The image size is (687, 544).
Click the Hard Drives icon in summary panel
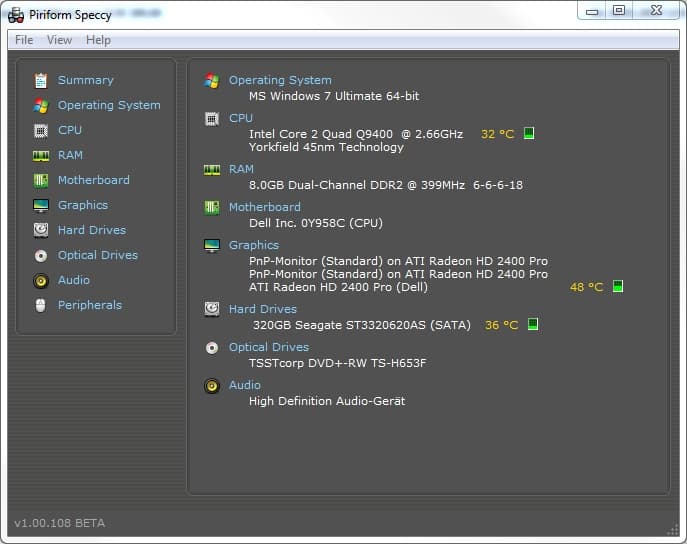tap(212, 309)
